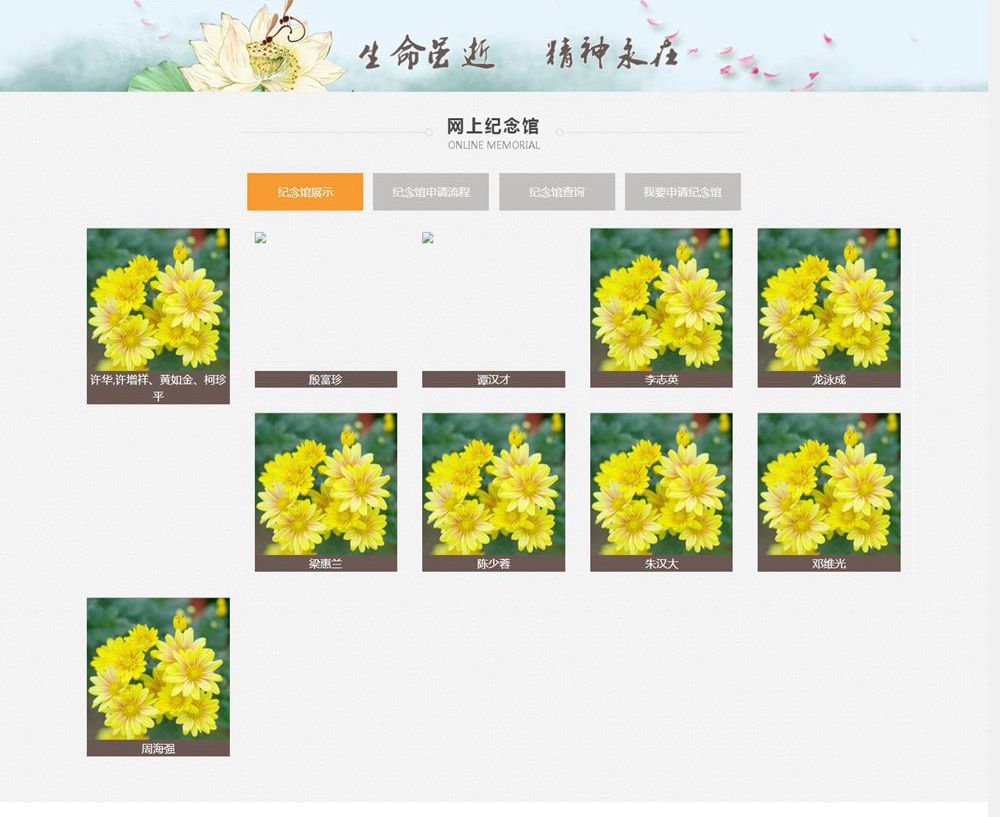Viewport: 1000px width, 817px height.
Task: Click the broken image icon above 殷富珍
Action: click(x=261, y=238)
